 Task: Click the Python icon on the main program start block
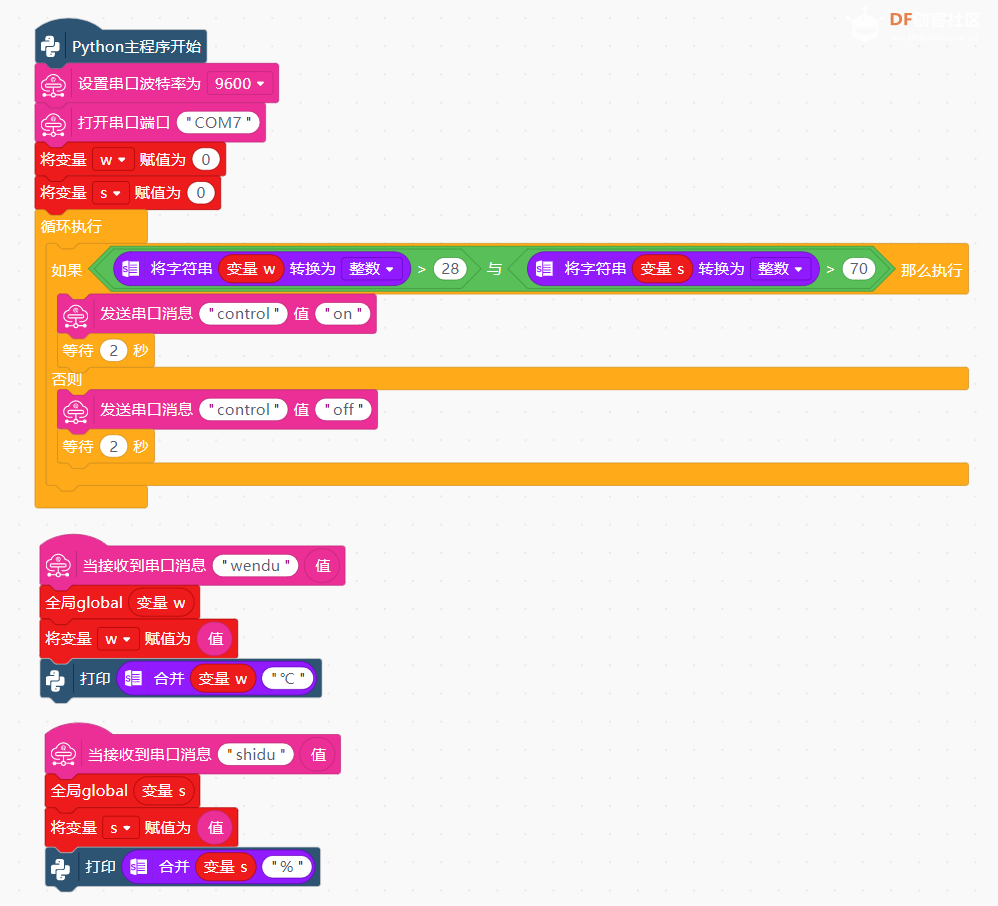(52, 46)
